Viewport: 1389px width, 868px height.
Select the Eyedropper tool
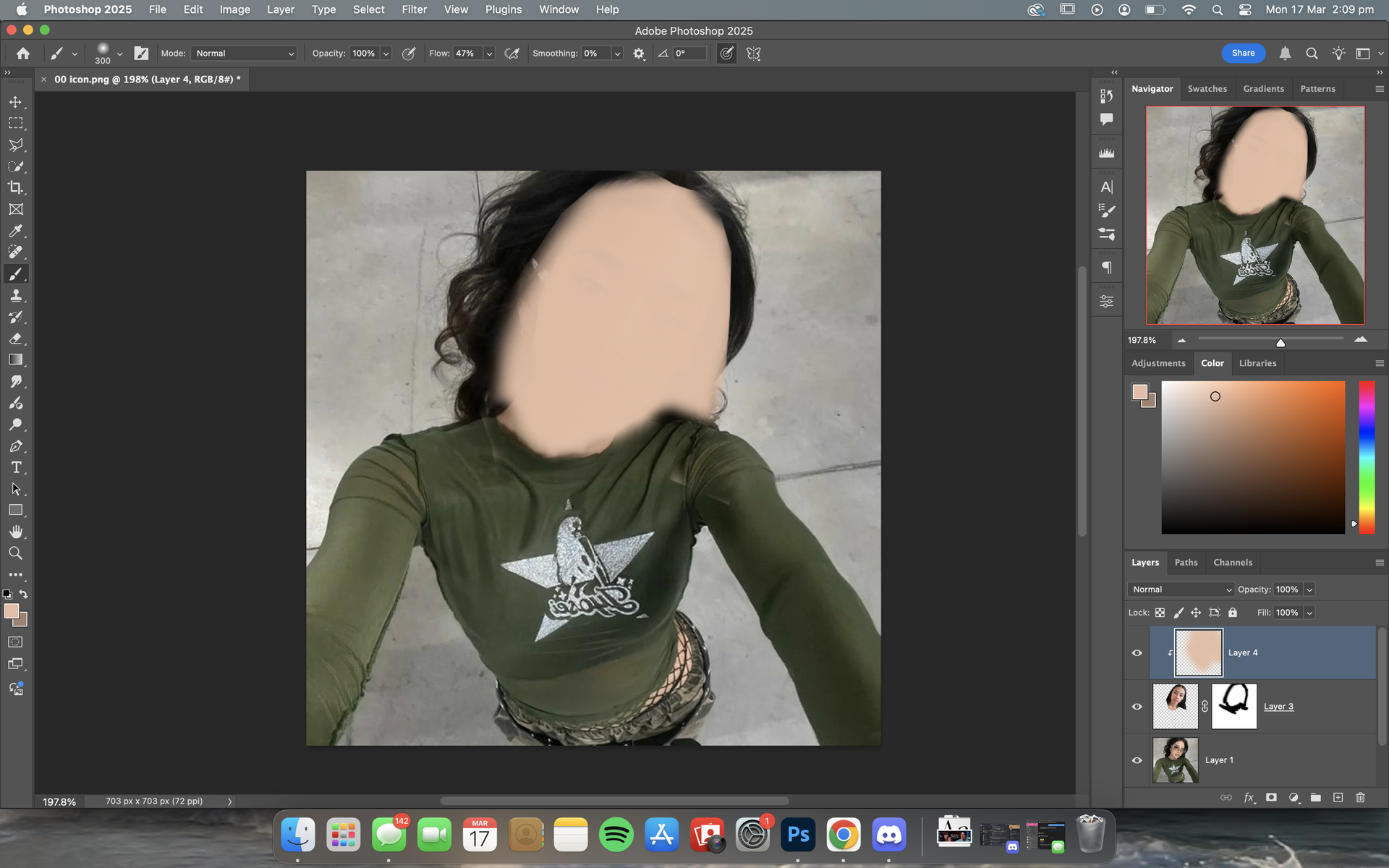coord(15,231)
